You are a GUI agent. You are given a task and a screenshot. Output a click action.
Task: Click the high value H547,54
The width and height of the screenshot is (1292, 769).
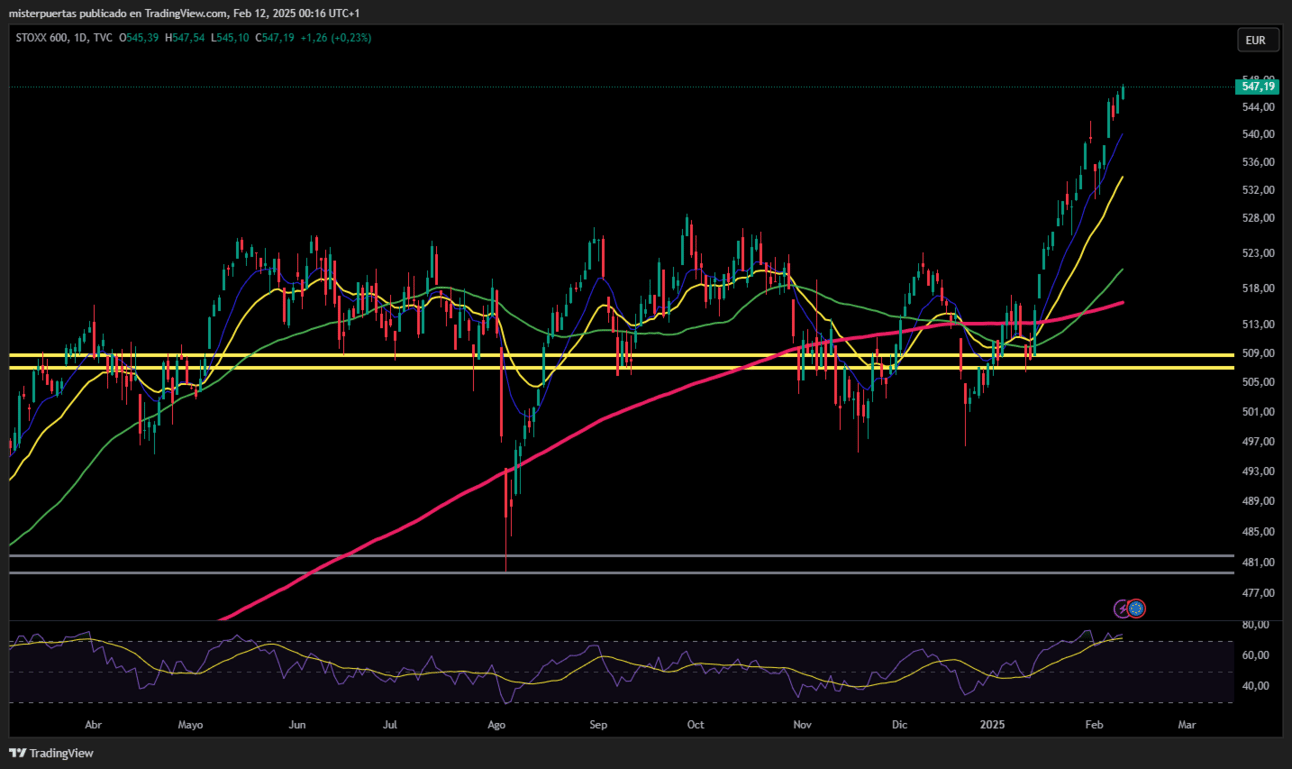coord(186,38)
